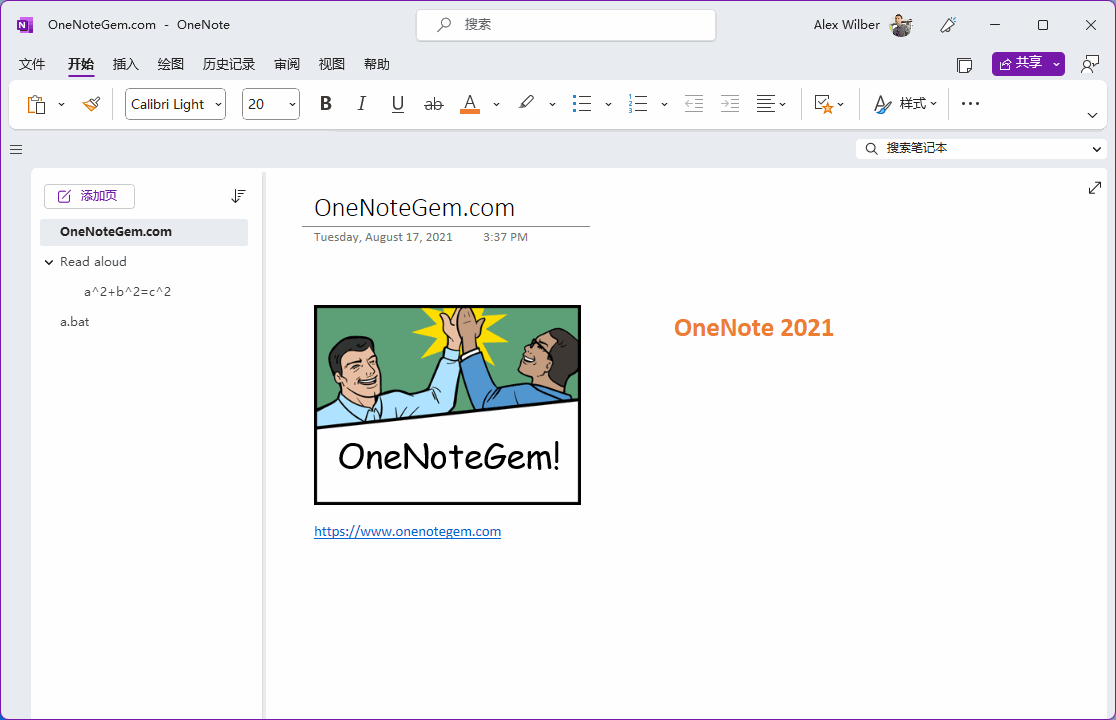Open the 插入 ribbon tab
This screenshot has width=1116, height=720.
click(126, 64)
